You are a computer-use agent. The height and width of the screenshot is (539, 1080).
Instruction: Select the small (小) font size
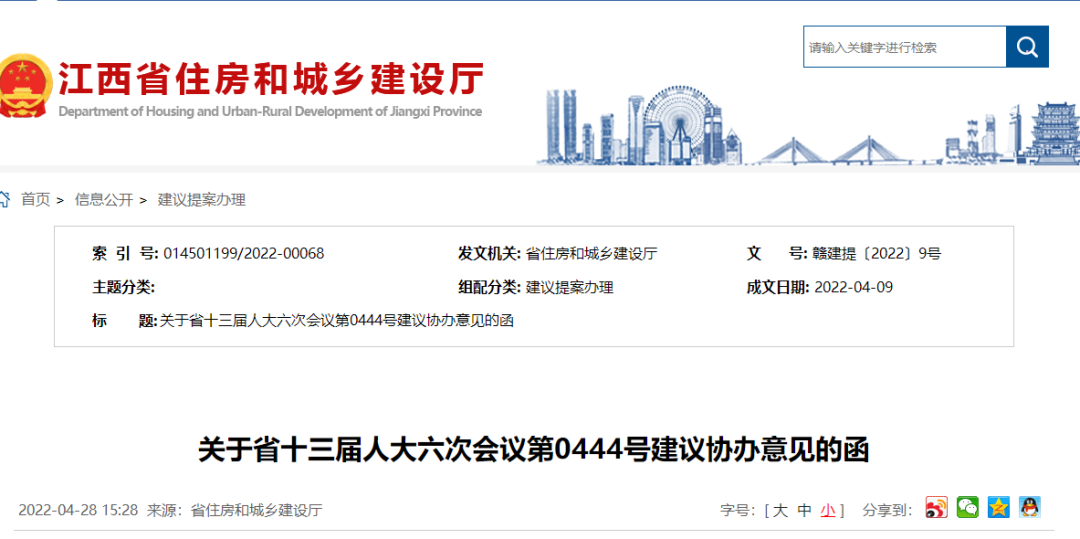tap(828, 510)
